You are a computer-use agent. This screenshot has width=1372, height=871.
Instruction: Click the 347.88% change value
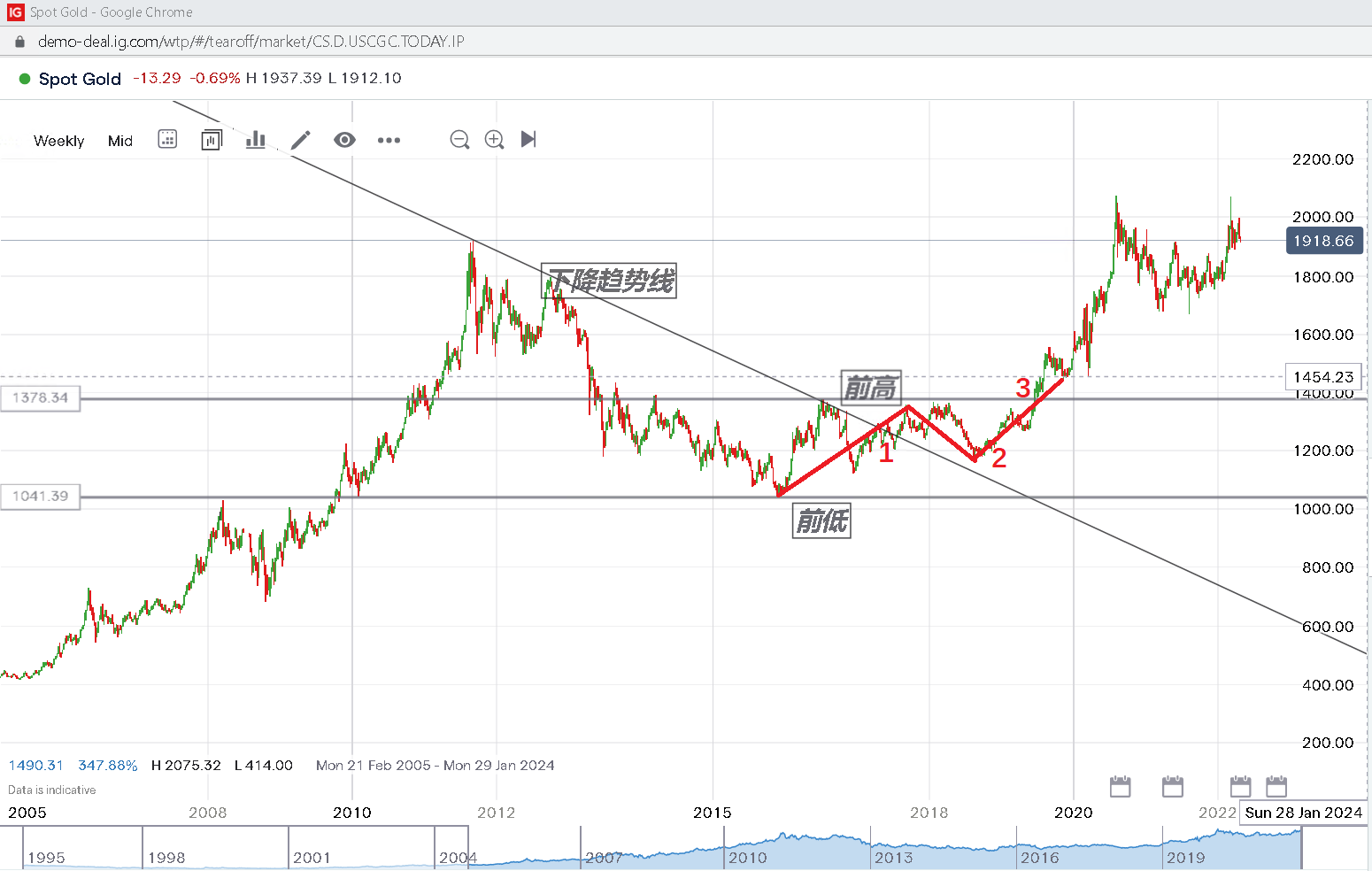[108, 766]
